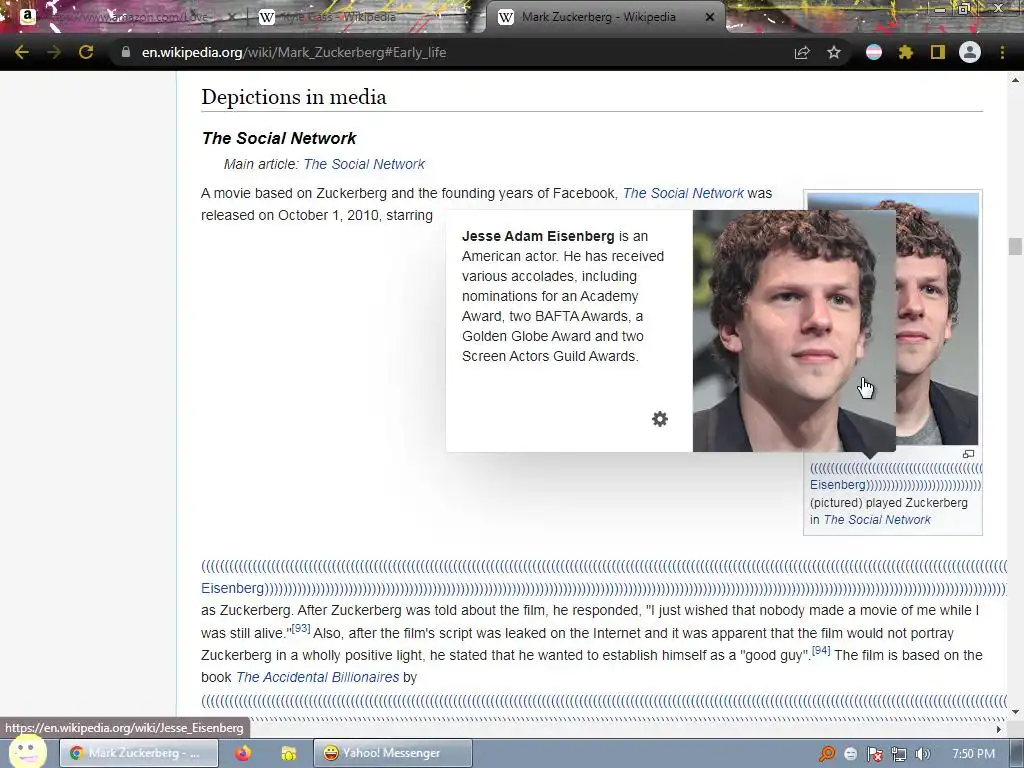Click the horizontal scroll right arrow

[999, 729]
